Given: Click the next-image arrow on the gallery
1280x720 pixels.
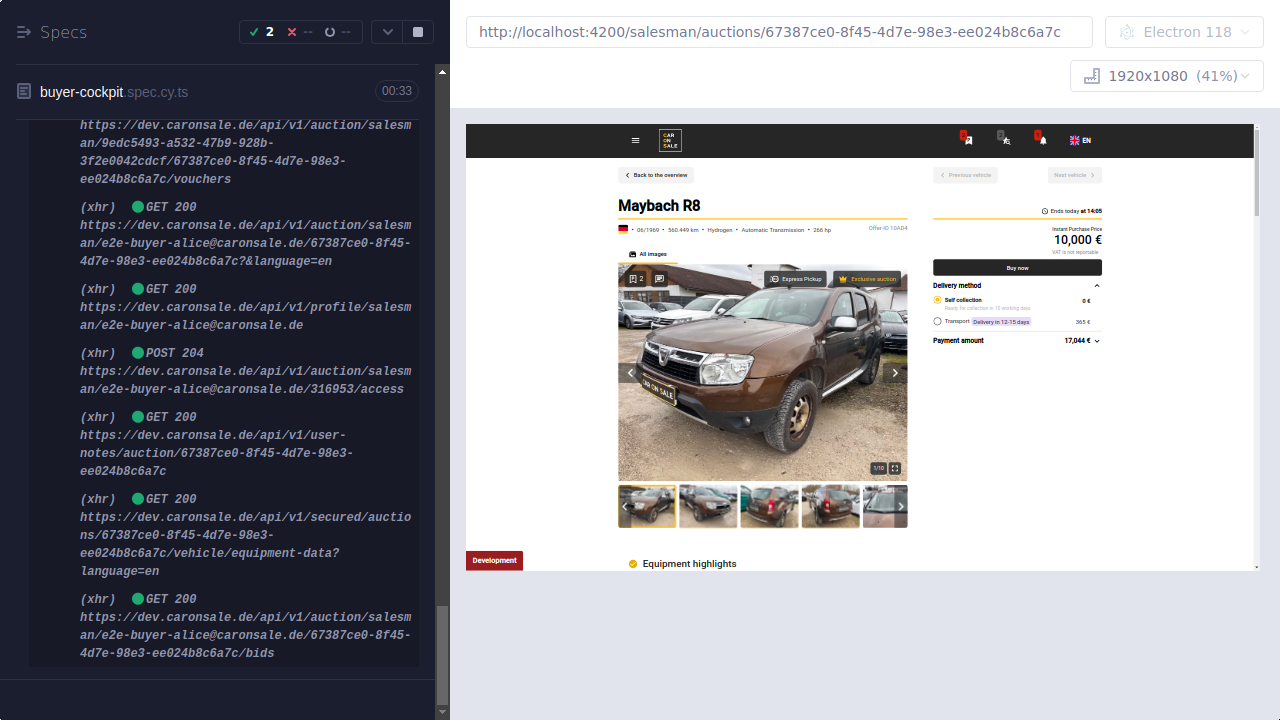Looking at the screenshot, I should [895, 372].
